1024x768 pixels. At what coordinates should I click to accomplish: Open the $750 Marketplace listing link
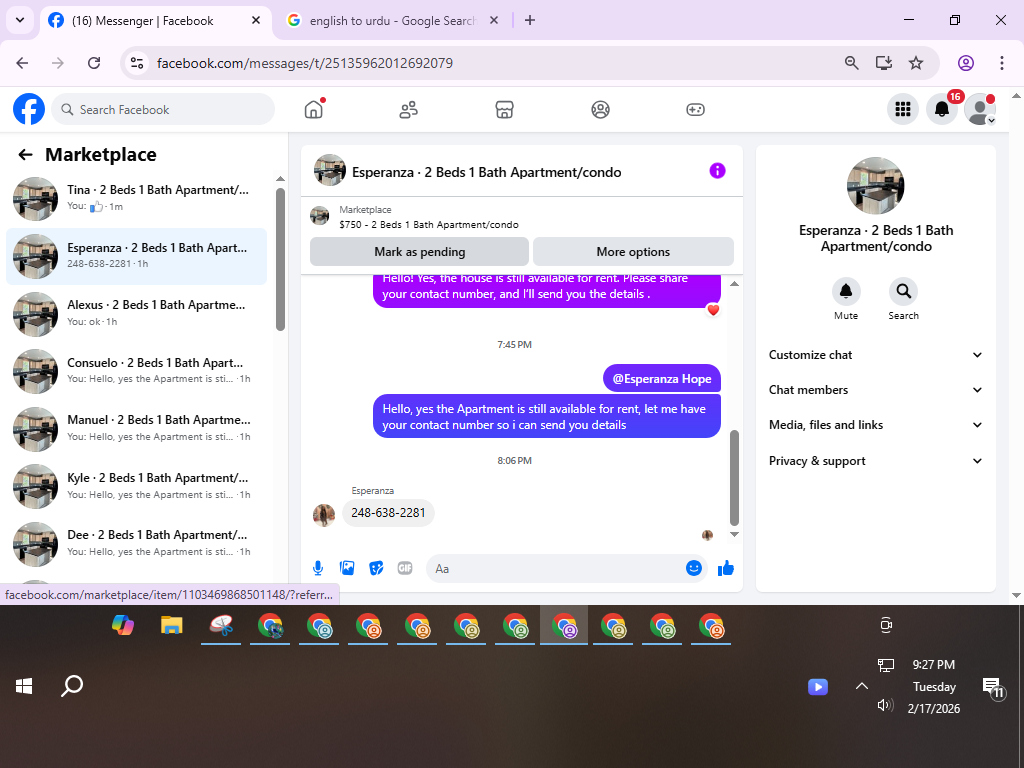tap(428, 225)
